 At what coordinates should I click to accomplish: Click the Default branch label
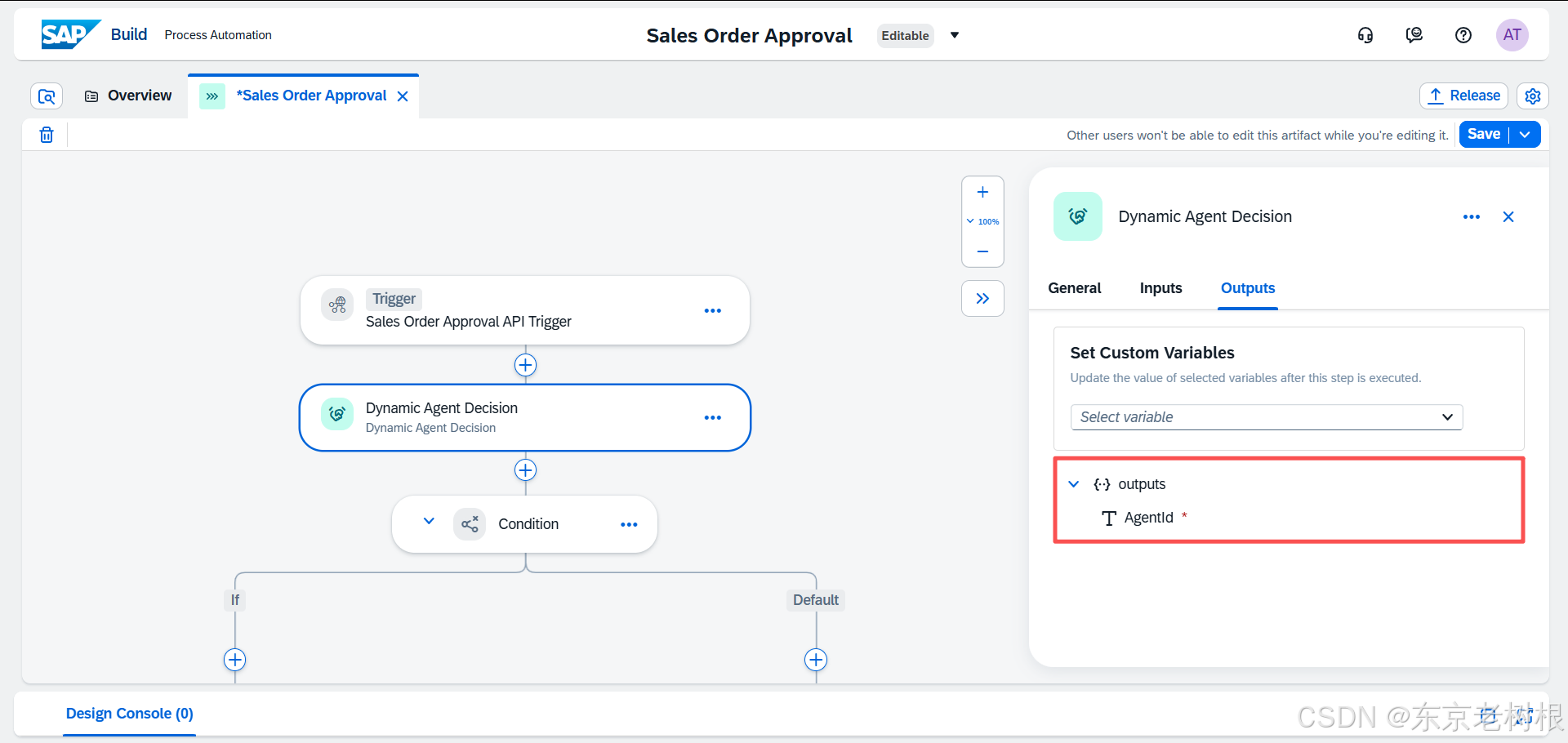point(816,600)
